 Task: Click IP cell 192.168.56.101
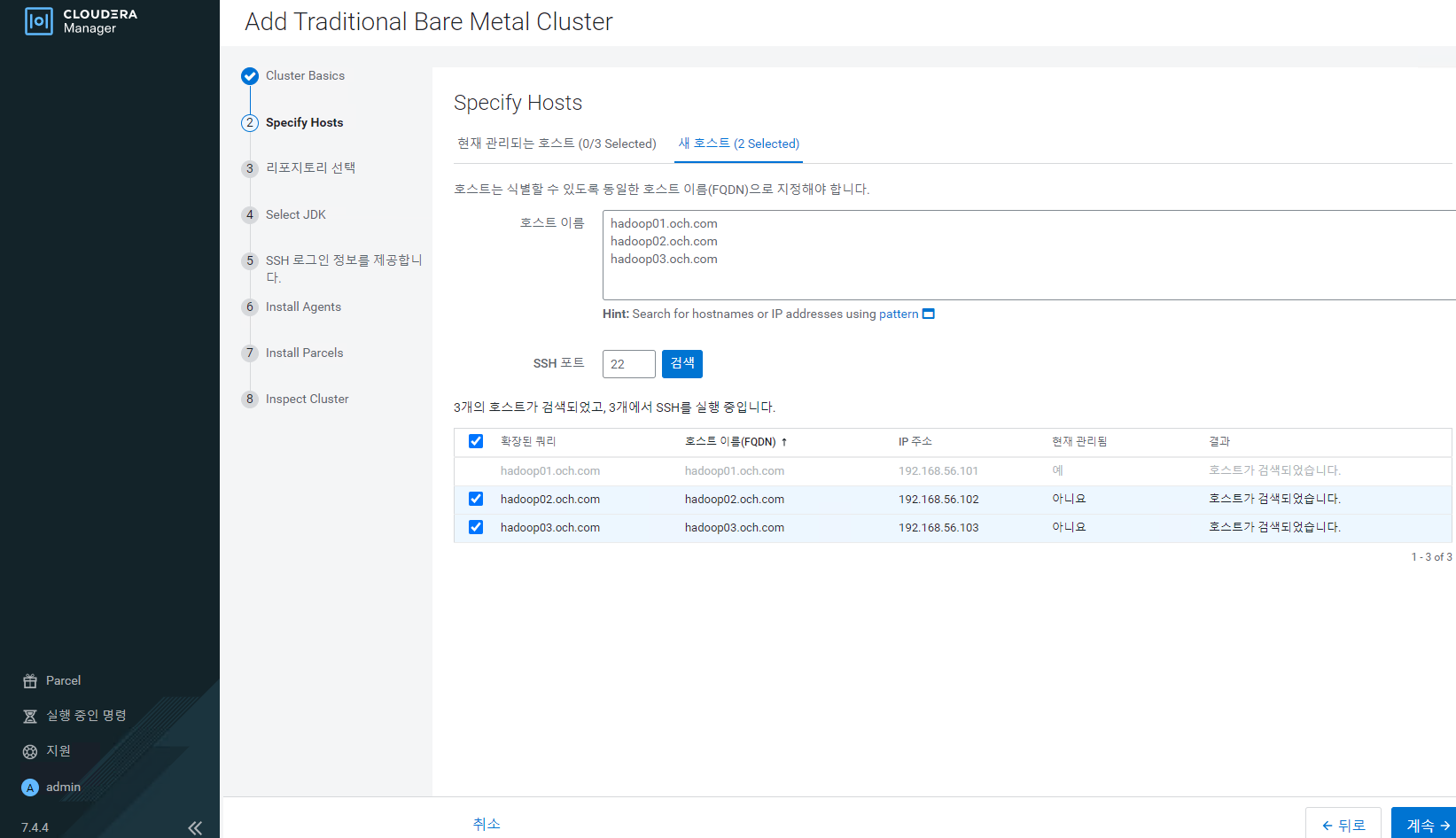click(938, 471)
